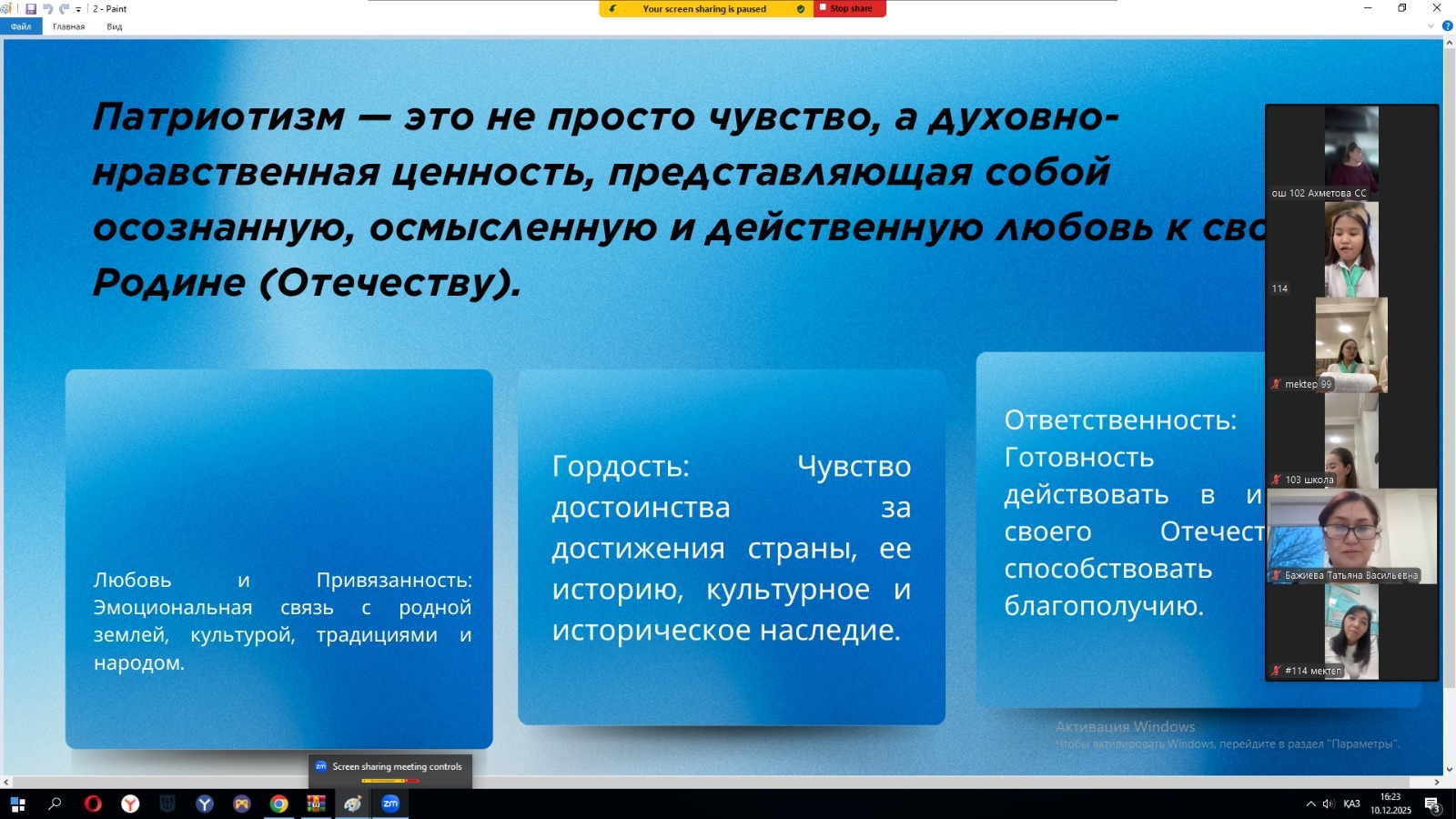Switch to the Главная ribbon tab
This screenshot has width=1456, height=819.
[68, 26]
